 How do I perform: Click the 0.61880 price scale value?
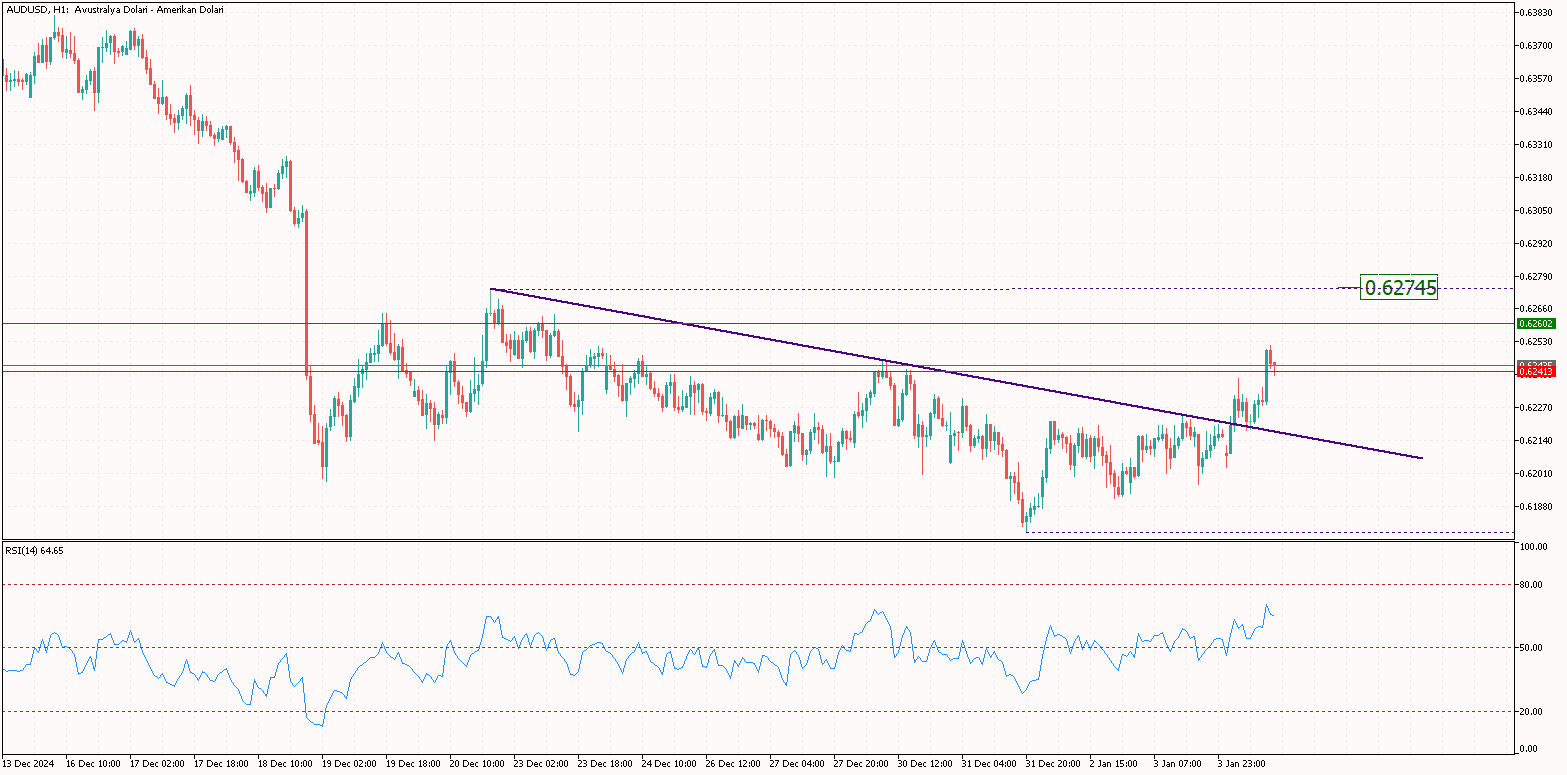[x=1536, y=506]
